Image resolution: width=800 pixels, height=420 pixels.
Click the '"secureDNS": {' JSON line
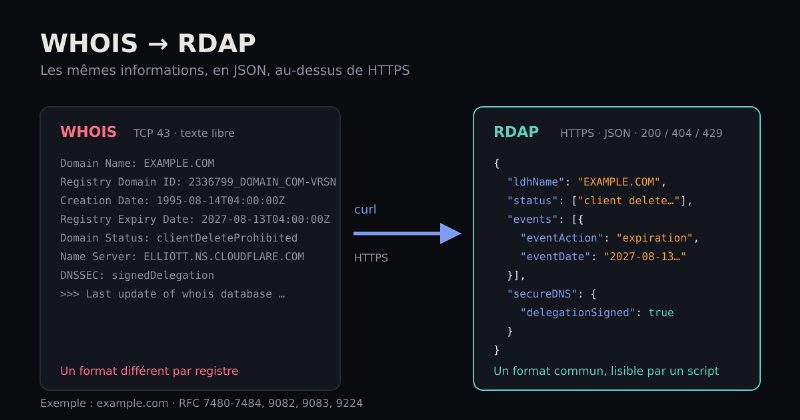pyautogui.click(x=552, y=294)
